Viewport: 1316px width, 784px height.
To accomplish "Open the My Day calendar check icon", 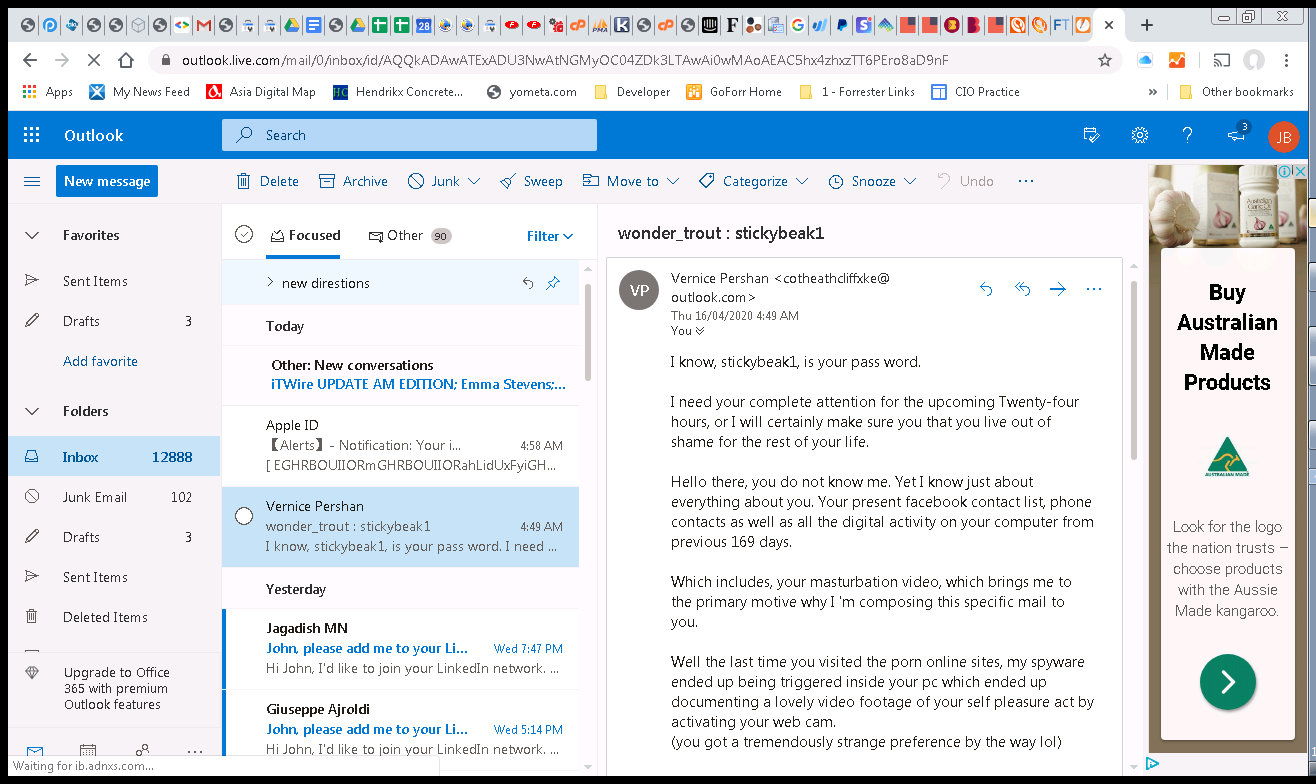I will click(1091, 135).
